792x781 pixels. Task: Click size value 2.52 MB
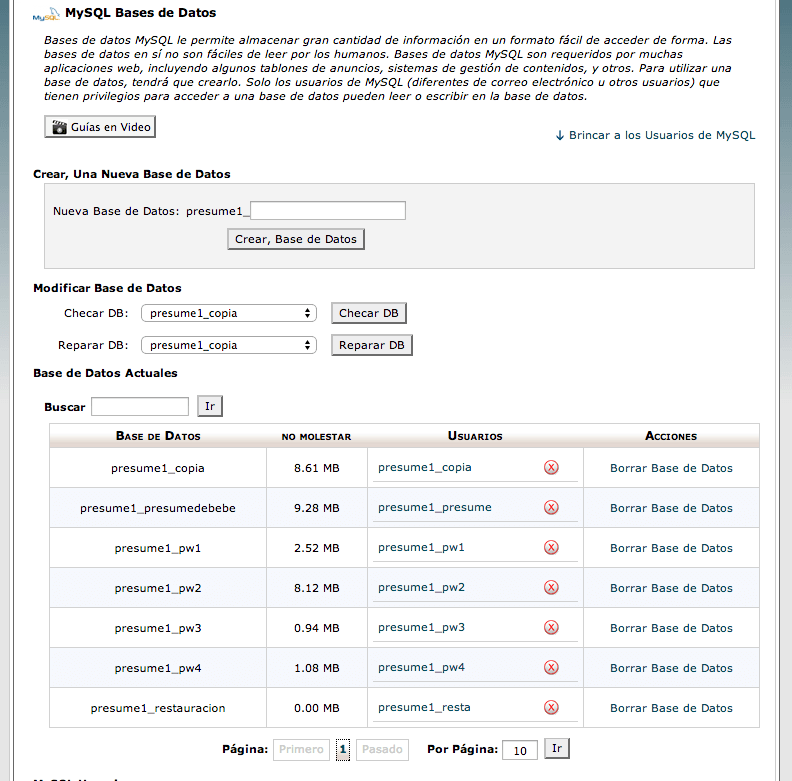click(317, 548)
